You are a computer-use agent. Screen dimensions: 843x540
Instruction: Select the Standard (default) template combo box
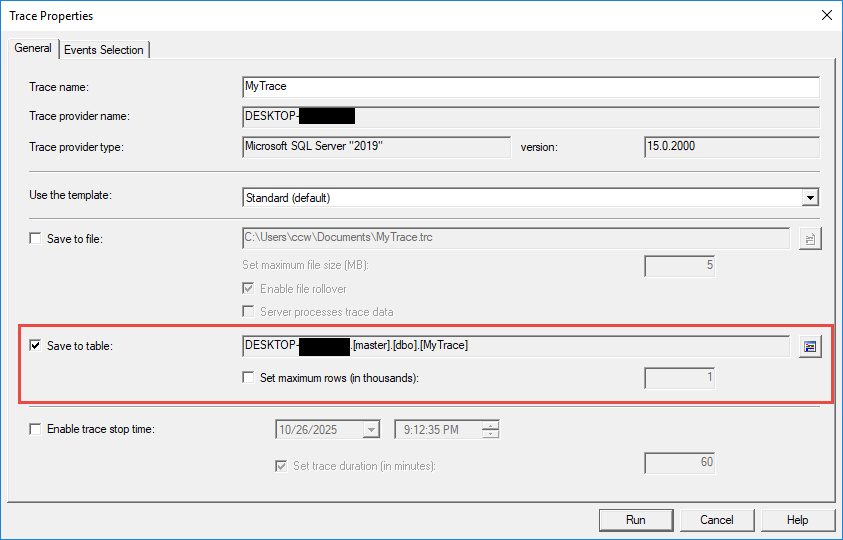pos(531,198)
